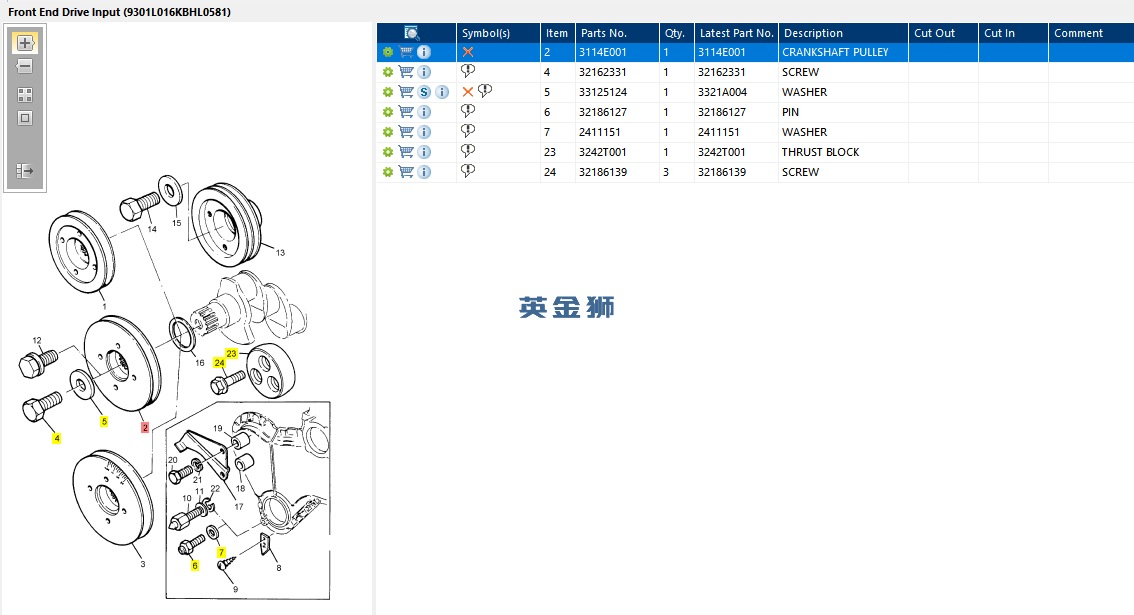Click the Comment column header
1134x615 pixels.
coord(1091,33)
